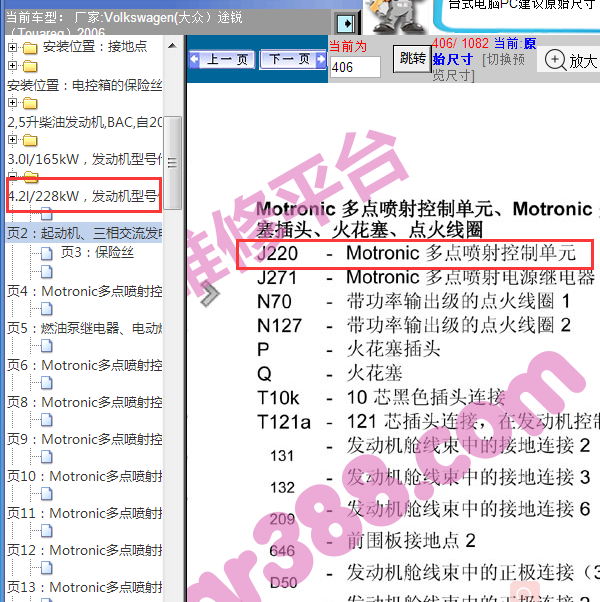
Task: Click folder icon above 3.0l/165kW entry
Action: (30, 140)
